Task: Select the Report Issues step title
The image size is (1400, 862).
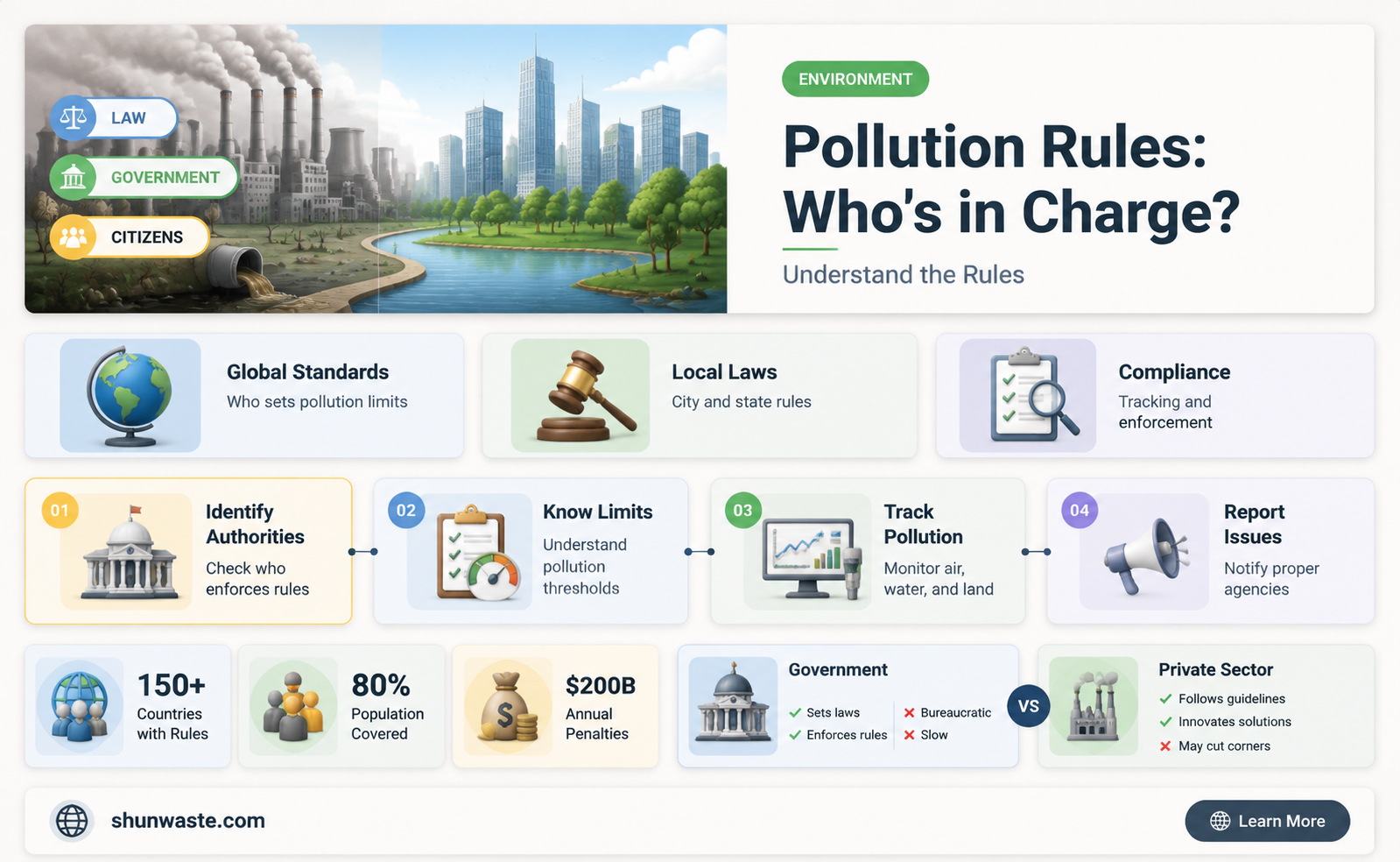Action: (1254, 524)
